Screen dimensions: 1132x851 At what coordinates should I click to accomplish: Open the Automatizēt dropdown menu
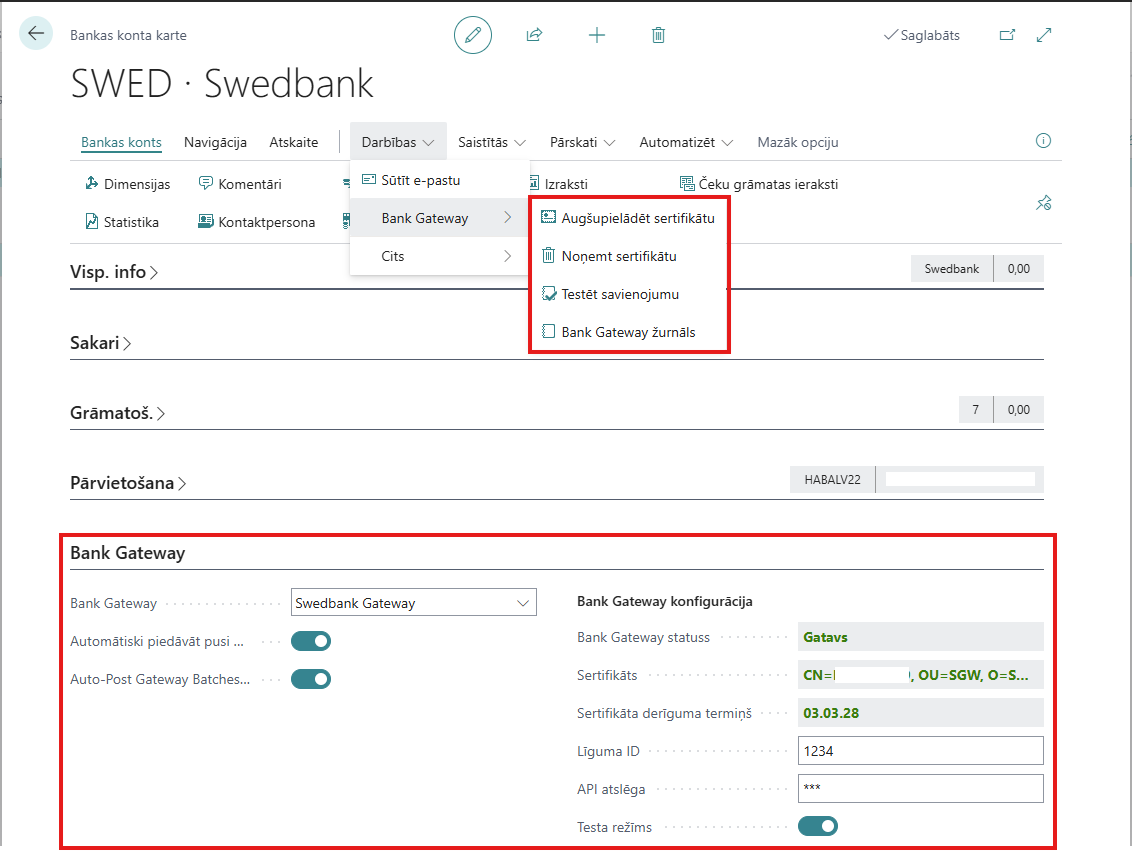click(x=686, y=142)
